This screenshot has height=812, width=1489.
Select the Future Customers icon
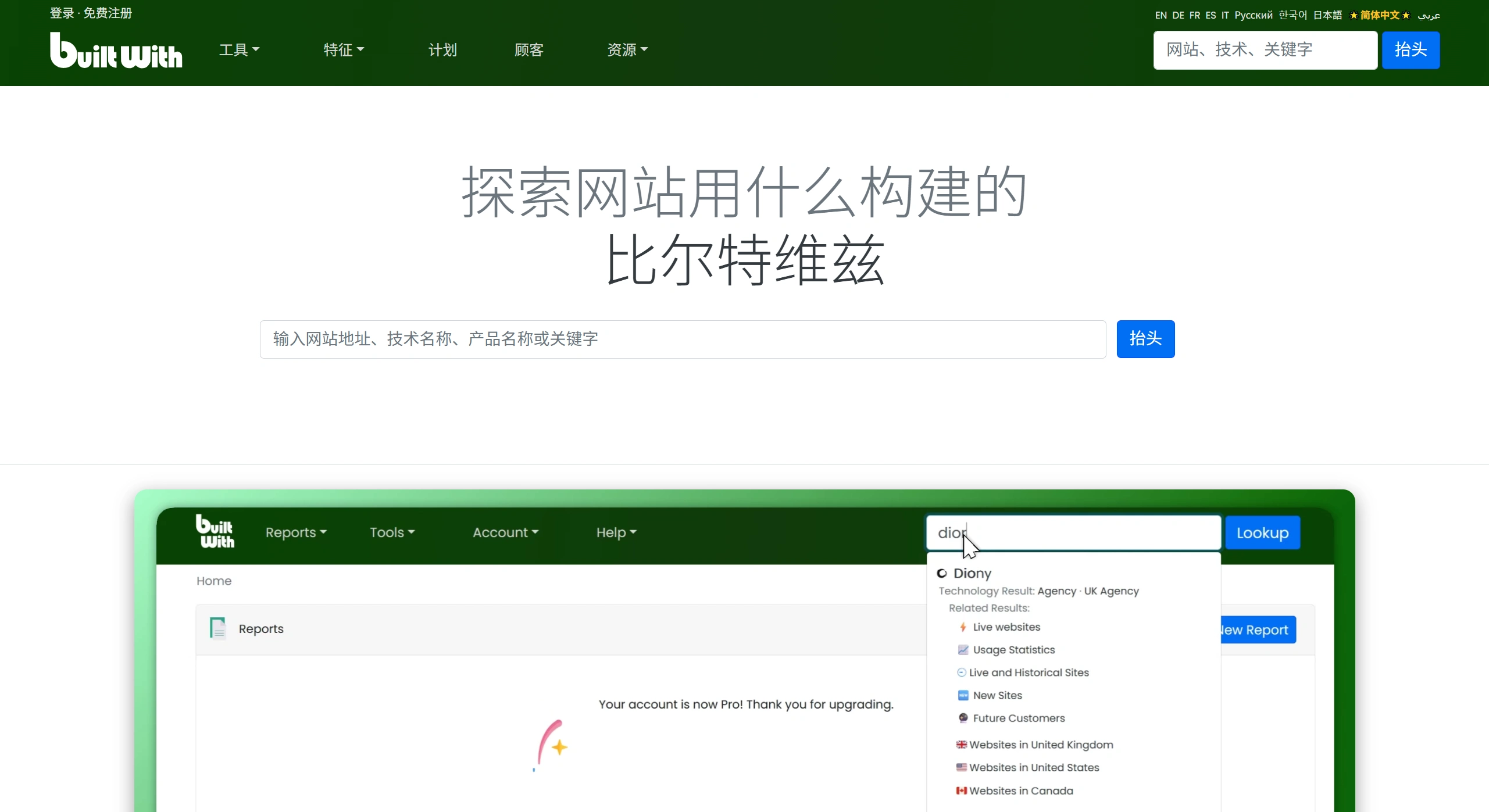point(962,718)
